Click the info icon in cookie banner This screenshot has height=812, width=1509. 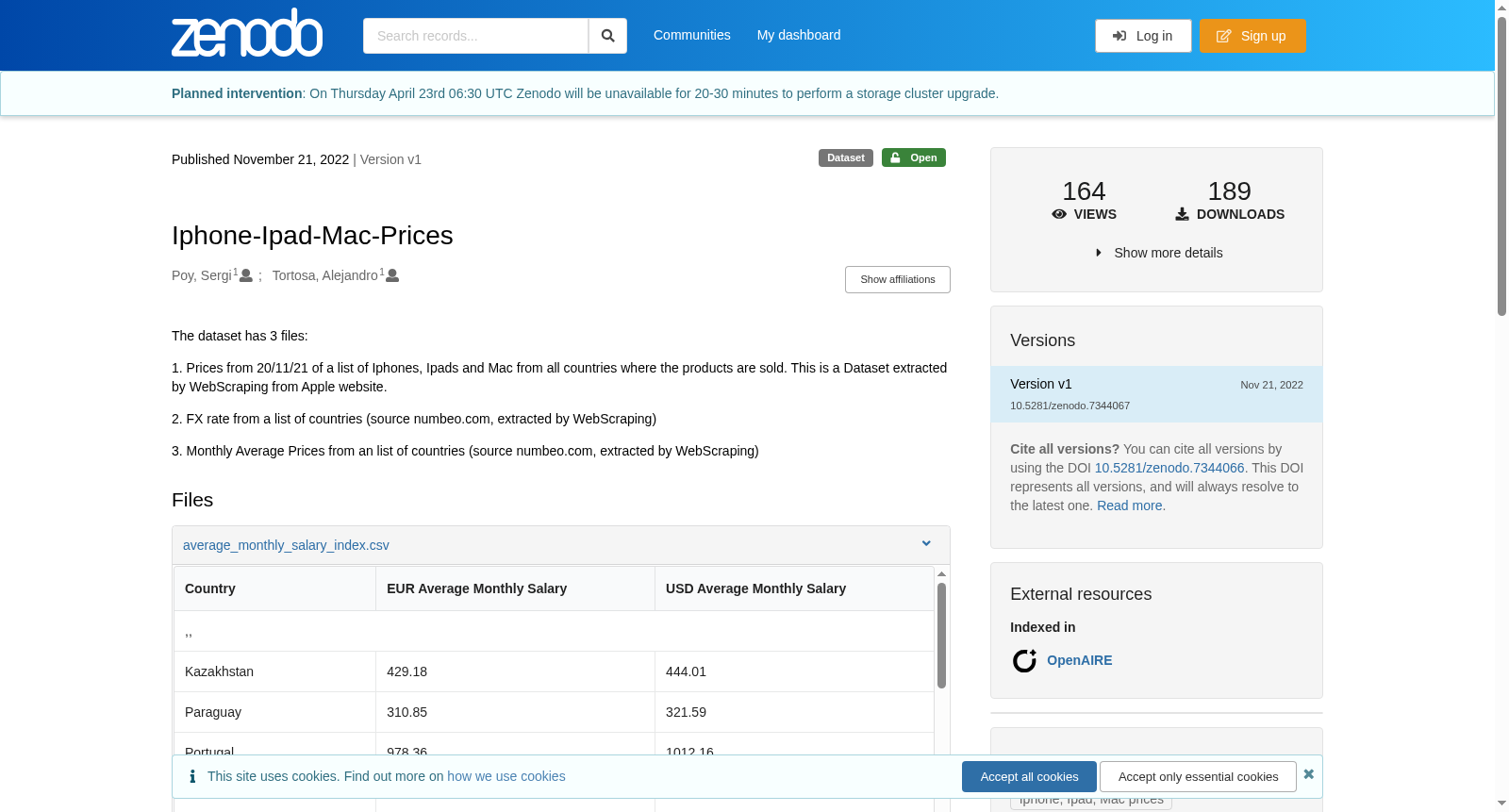point(192,776)
